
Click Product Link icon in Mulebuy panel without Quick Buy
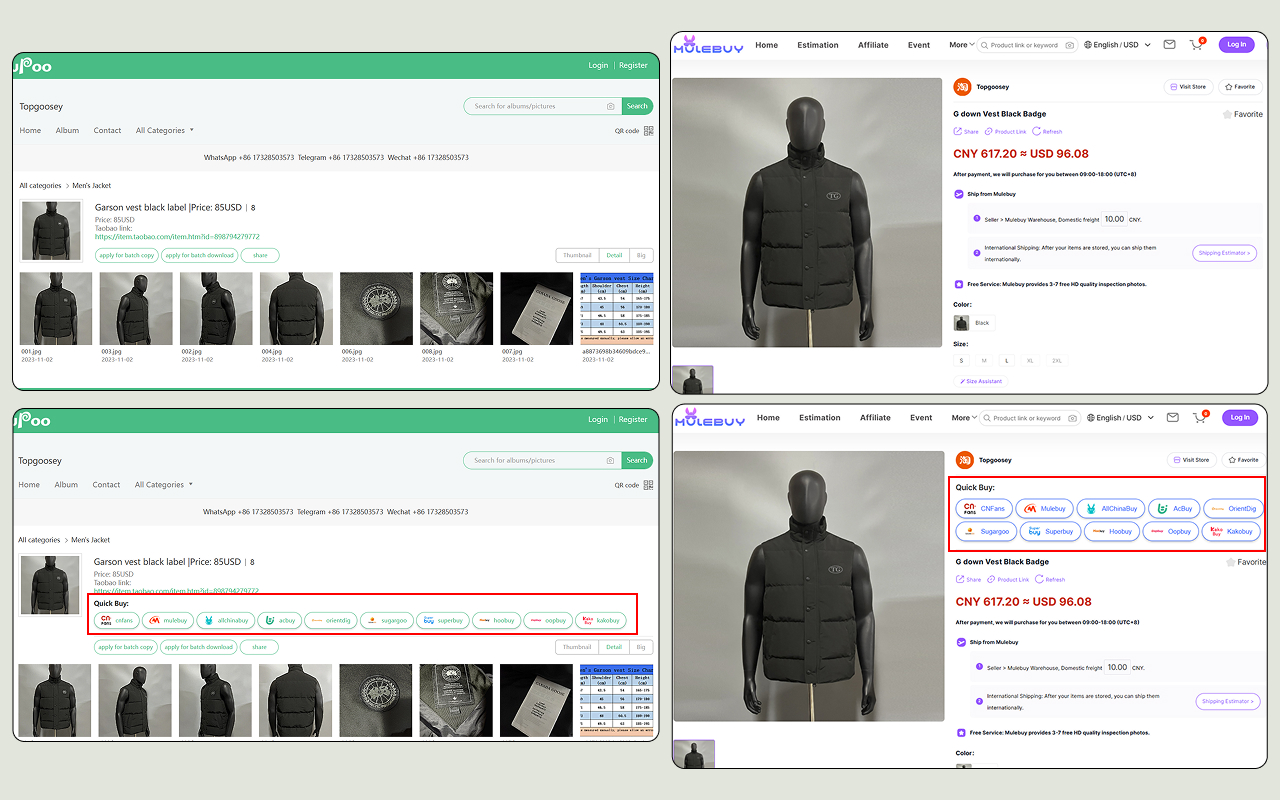point(990,131)
